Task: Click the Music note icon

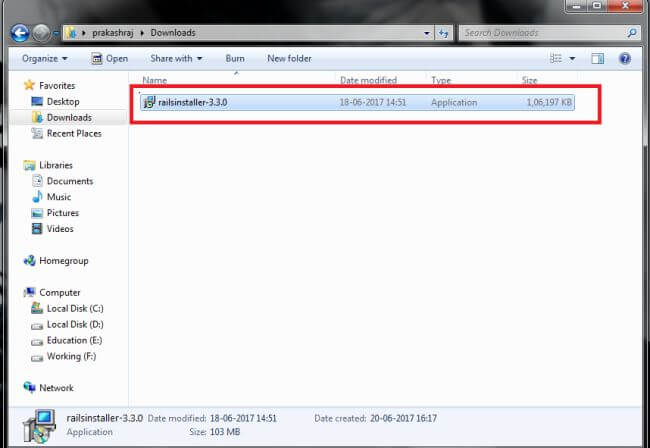Action: [x=37, y=196]
